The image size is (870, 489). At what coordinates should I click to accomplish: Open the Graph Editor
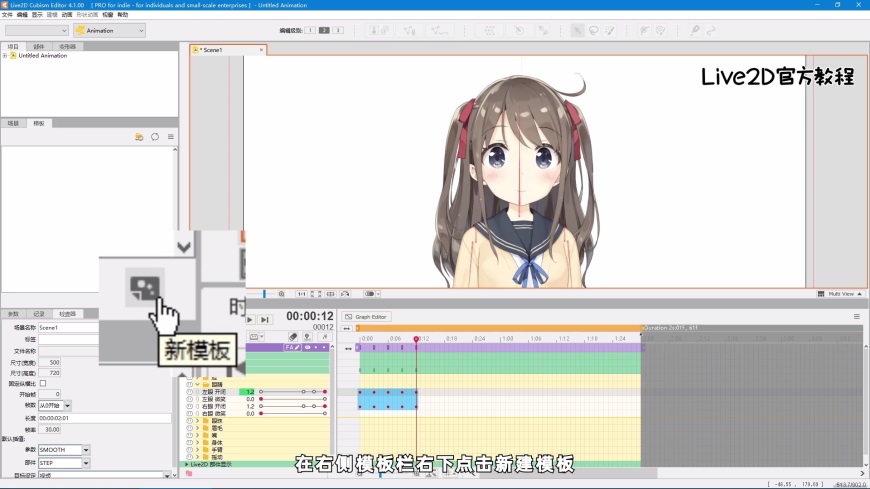point(366,317)
